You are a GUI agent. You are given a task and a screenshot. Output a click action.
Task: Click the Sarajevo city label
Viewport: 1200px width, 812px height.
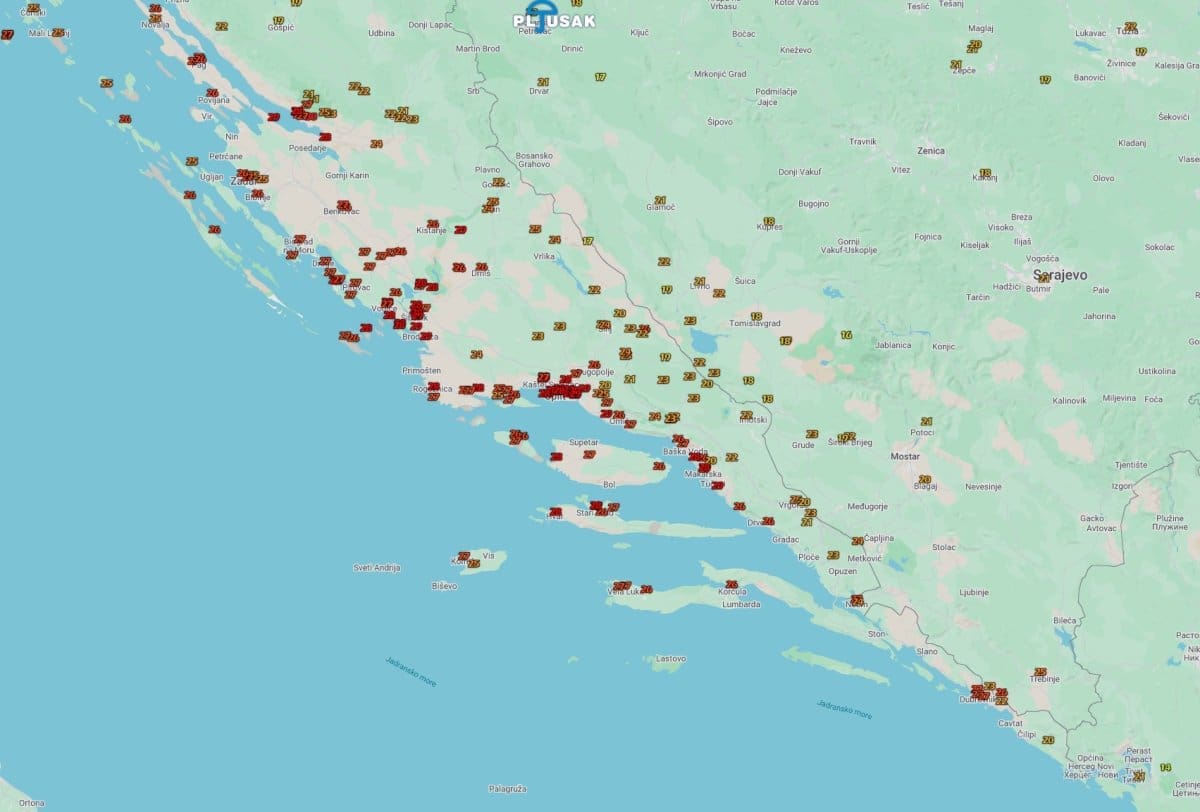[x=1059, y=275]
